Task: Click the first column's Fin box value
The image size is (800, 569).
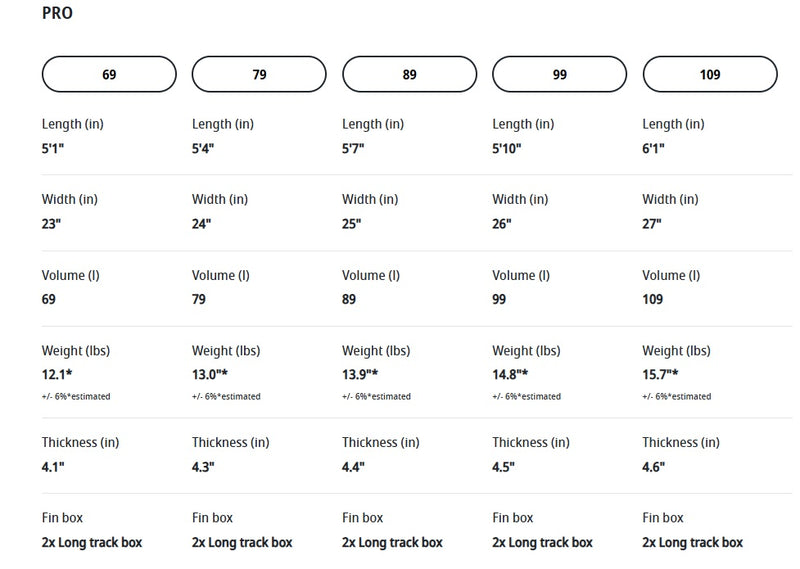Action: (x=92, y=542)
